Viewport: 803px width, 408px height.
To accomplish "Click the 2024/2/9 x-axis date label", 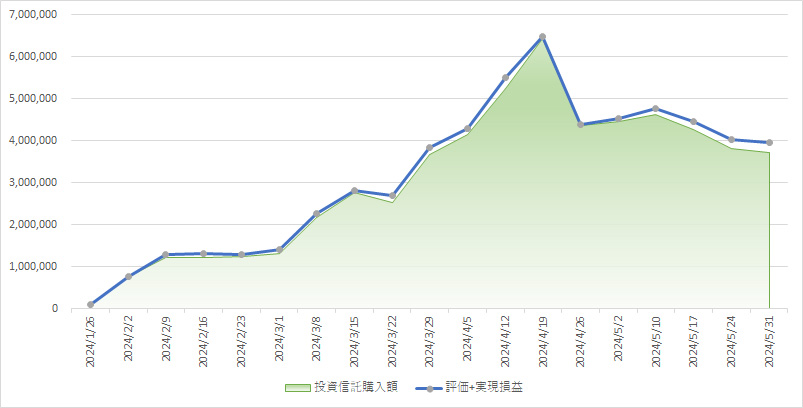I will [x=166, y=338].
